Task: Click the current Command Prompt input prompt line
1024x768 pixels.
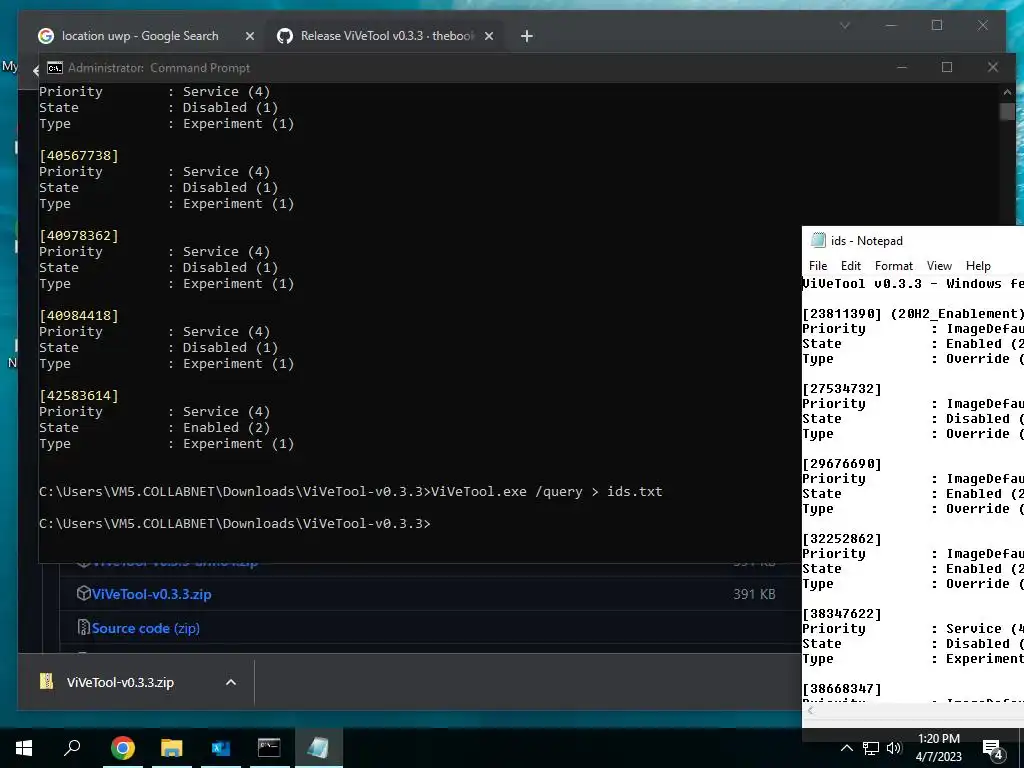Action: 235,524
